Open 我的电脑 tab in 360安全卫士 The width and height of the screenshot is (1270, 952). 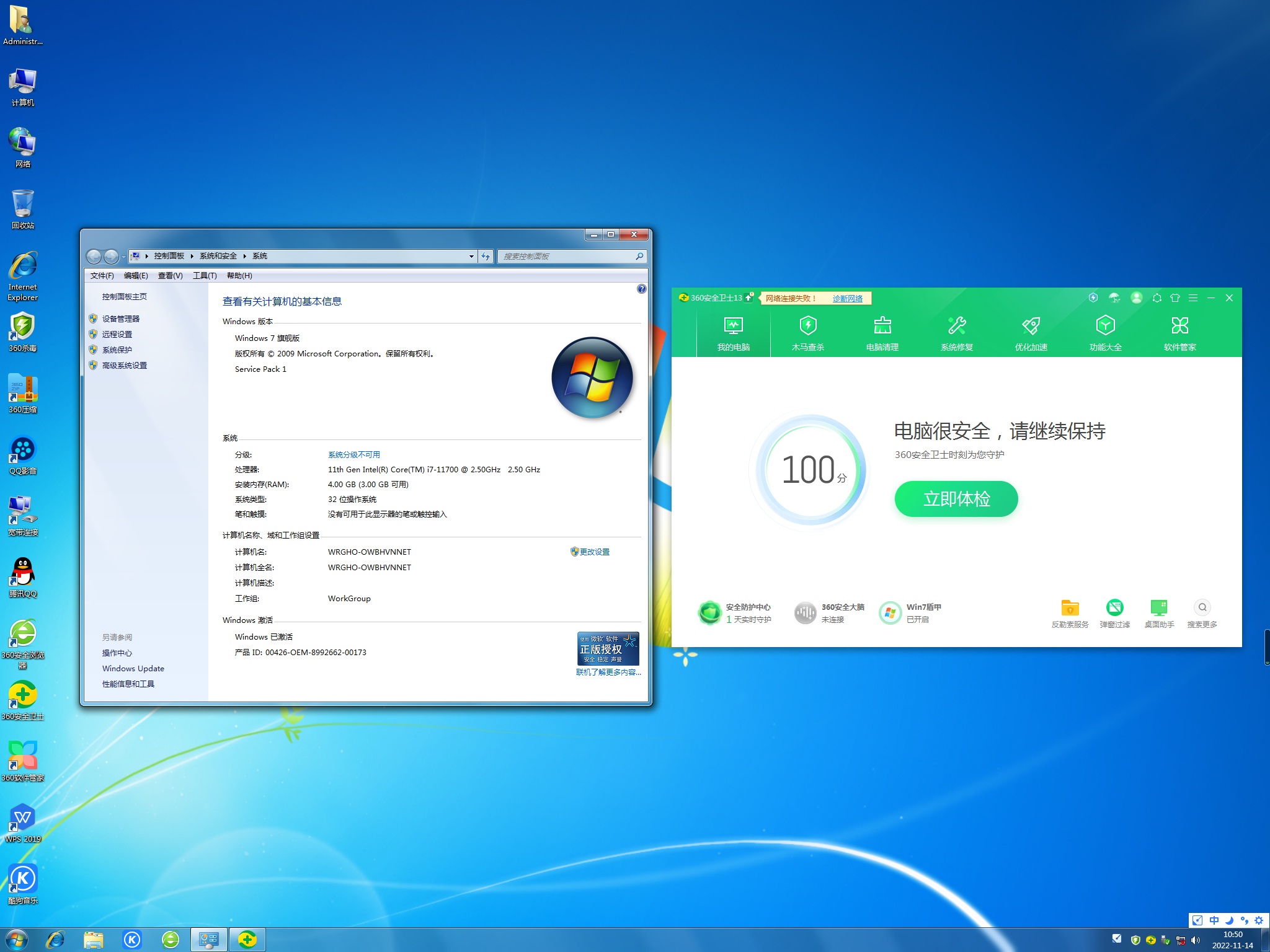(734, 333)
